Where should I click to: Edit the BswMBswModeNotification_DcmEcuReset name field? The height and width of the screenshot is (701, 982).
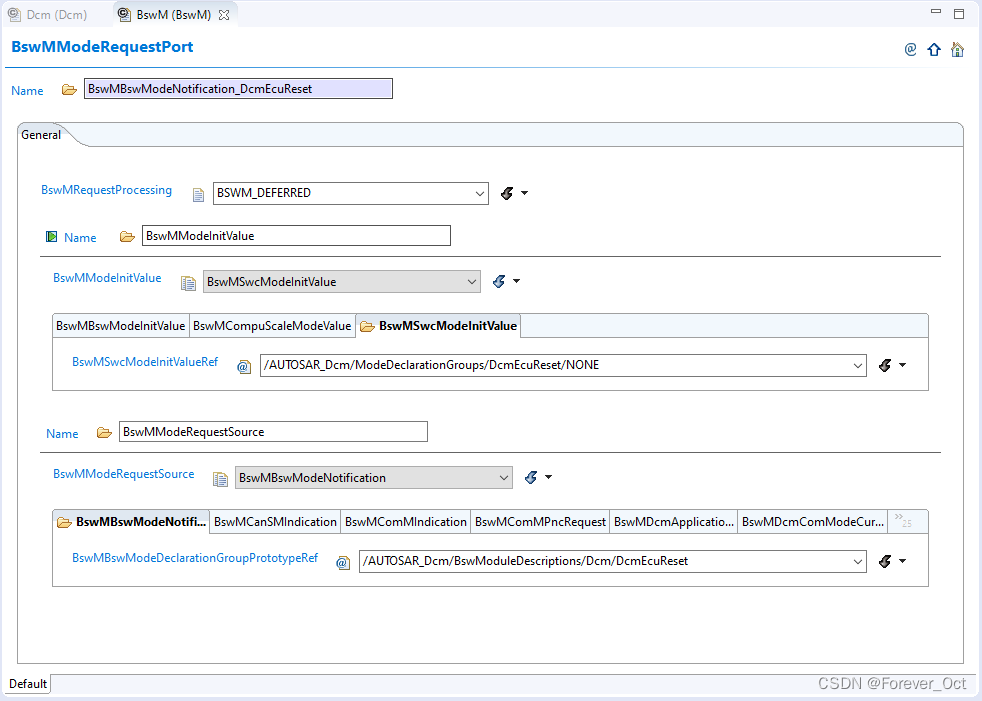(239, 89)
